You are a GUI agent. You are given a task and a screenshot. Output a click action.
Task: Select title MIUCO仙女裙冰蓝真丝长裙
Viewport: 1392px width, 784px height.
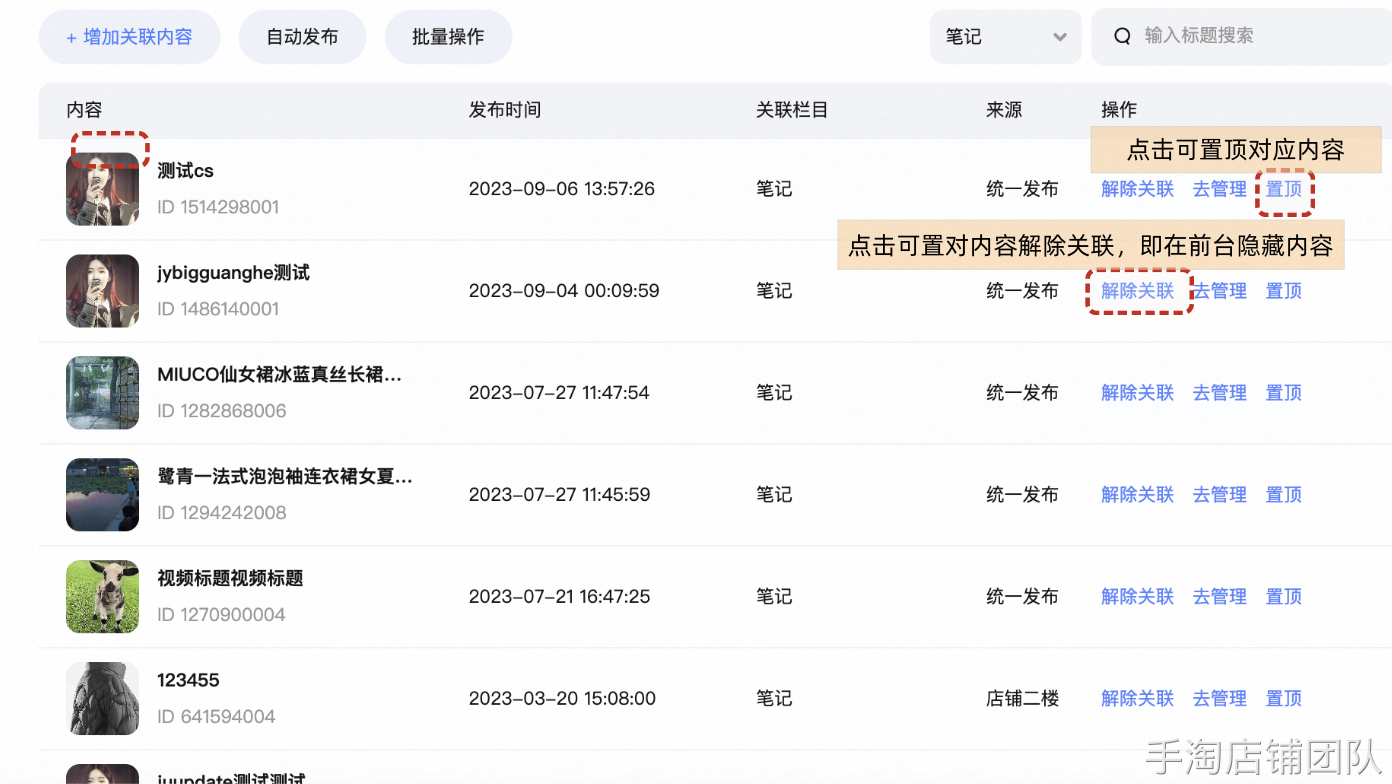pyautogui.click(x=279, y=375)
